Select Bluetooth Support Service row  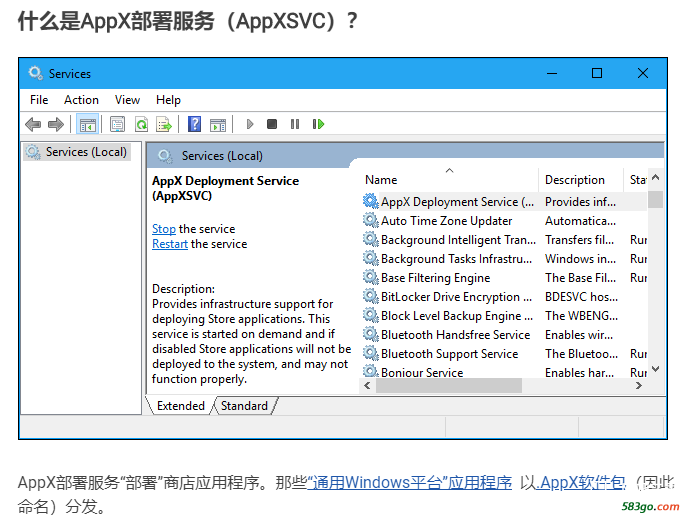pos(504,354)
